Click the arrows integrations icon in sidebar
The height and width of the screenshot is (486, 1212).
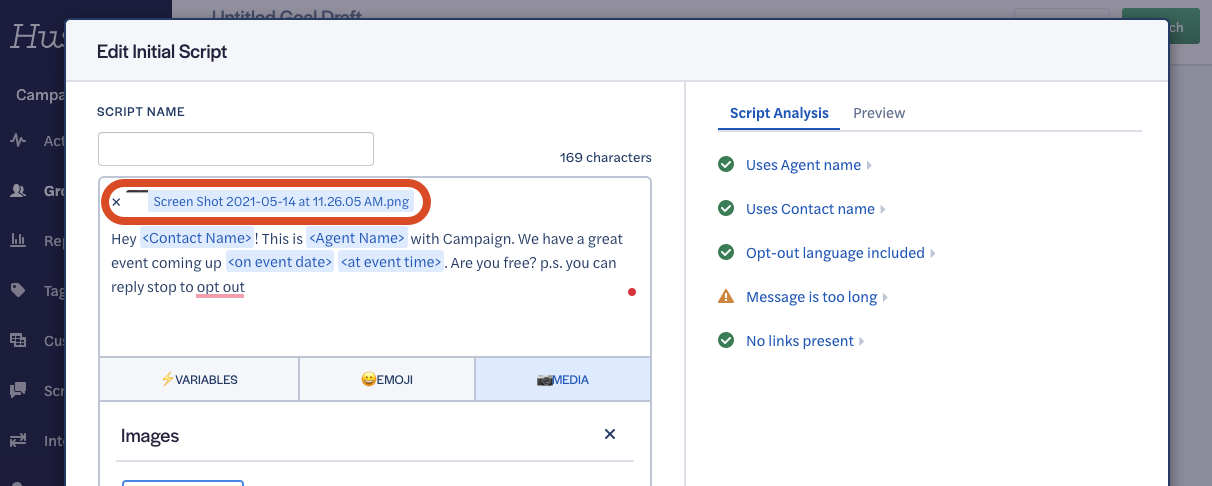coord(18,440)
